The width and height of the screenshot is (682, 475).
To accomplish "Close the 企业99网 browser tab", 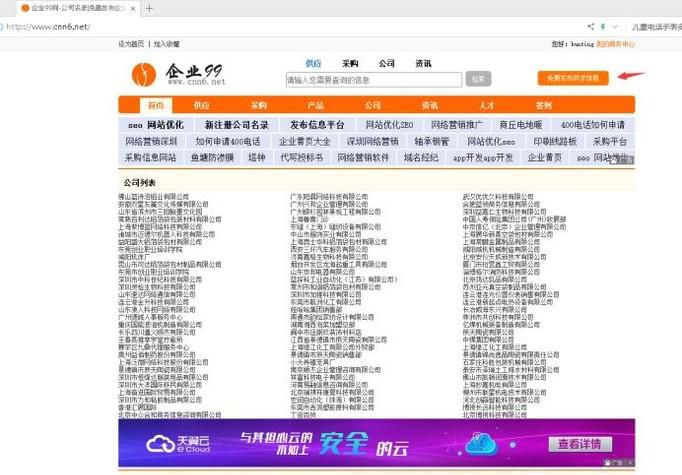I will (133, 8).
